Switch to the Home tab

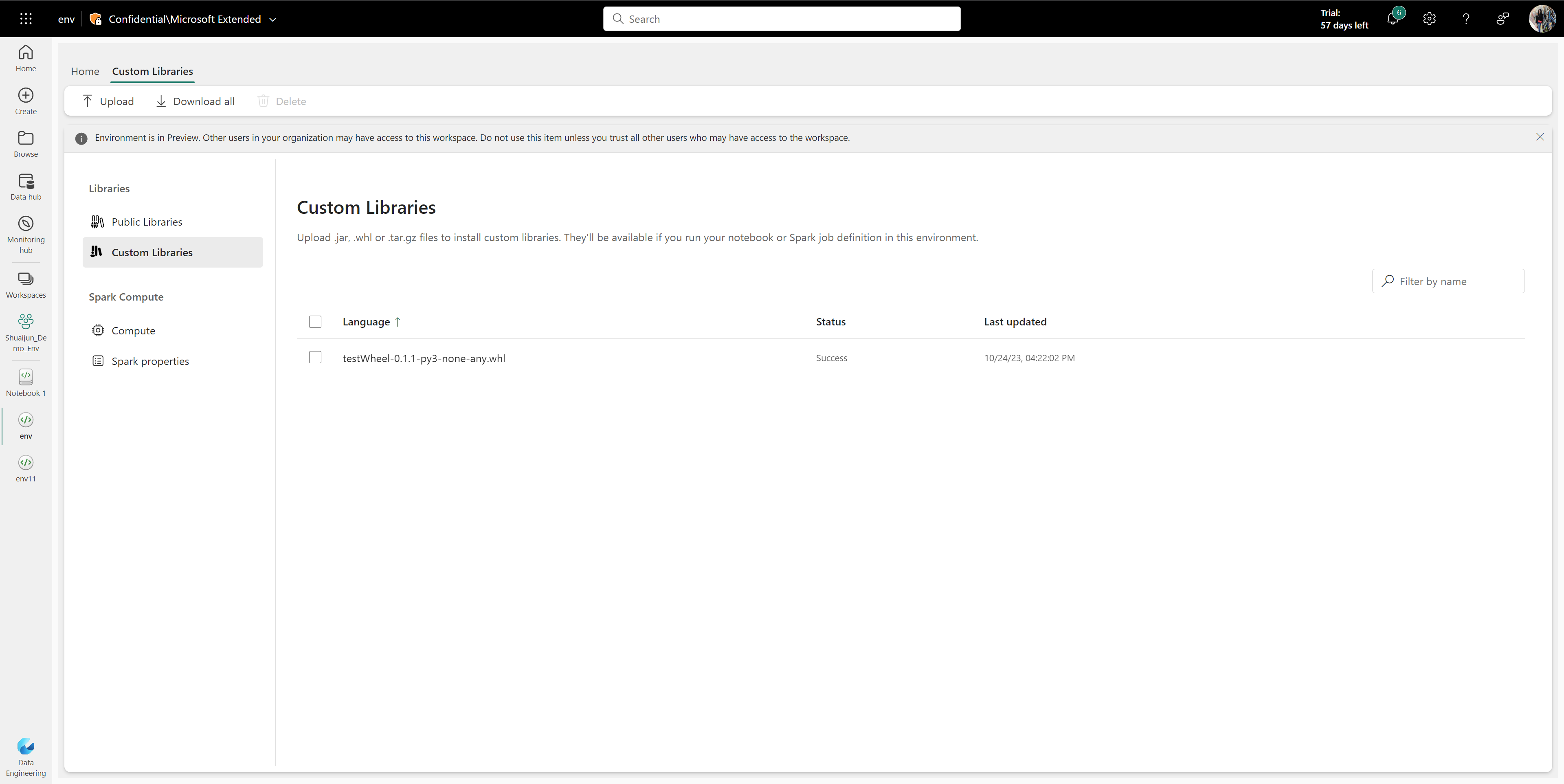[85, 71]
